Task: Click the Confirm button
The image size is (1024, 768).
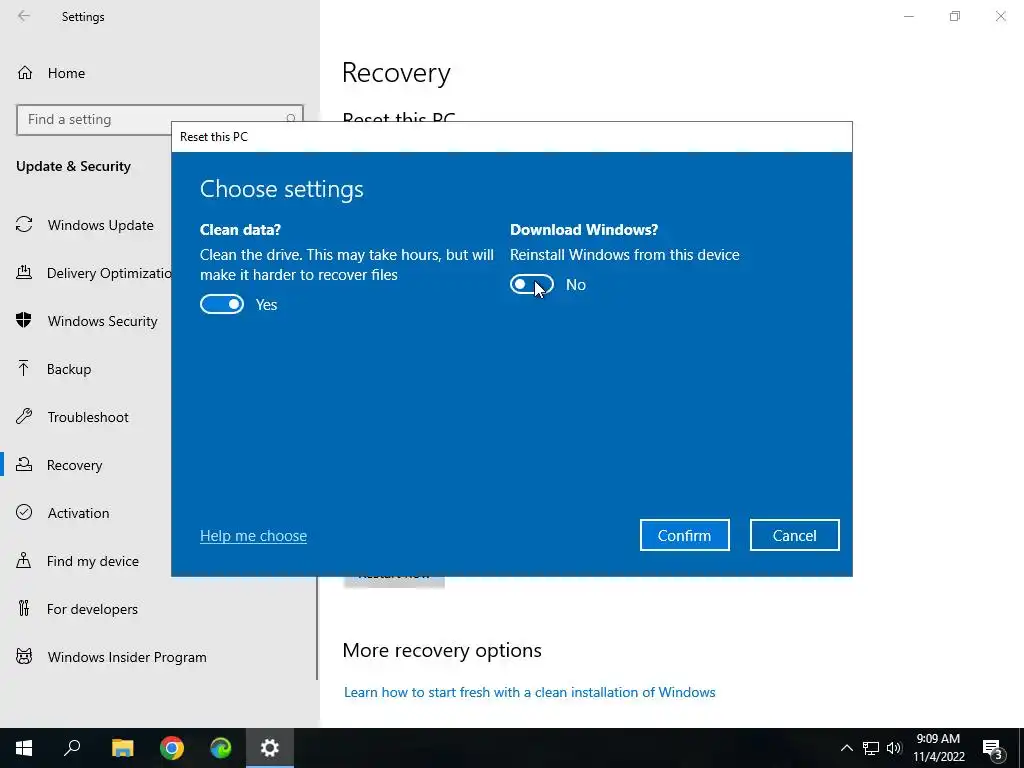Action: point(684,536)
